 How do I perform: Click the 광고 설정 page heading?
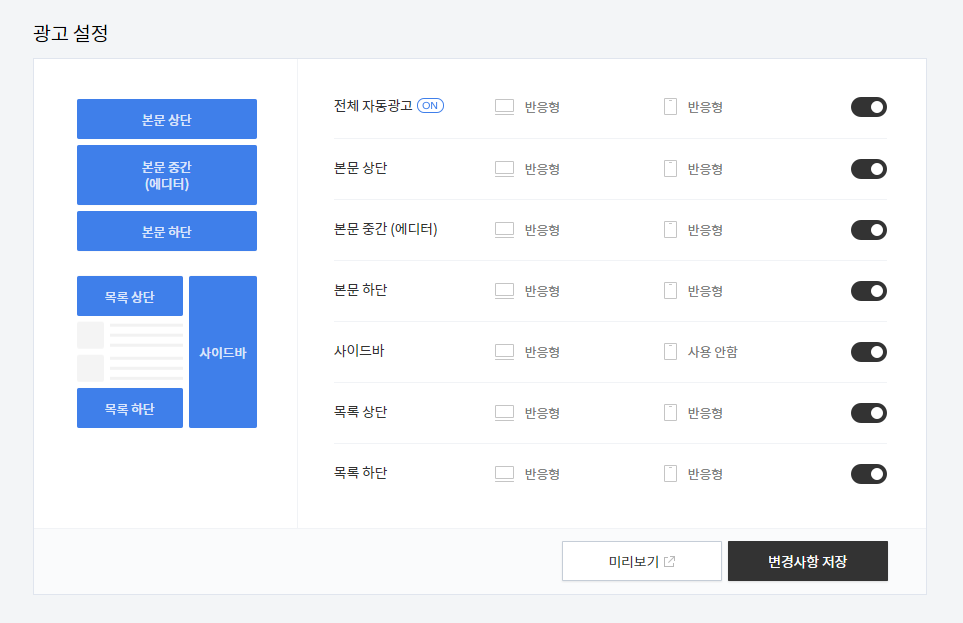[71, 33]
